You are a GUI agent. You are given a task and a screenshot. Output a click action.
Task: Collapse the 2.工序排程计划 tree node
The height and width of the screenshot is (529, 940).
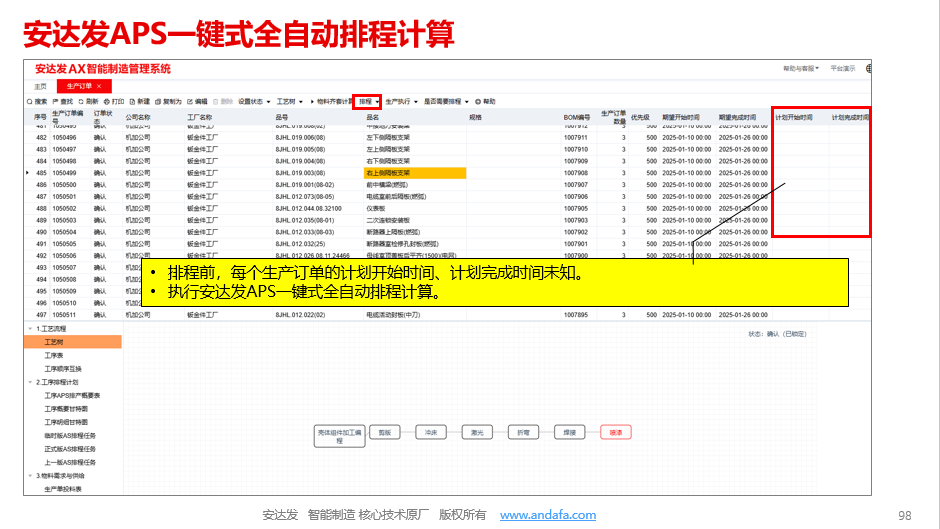pyautogui.click(x=30, y=382)
